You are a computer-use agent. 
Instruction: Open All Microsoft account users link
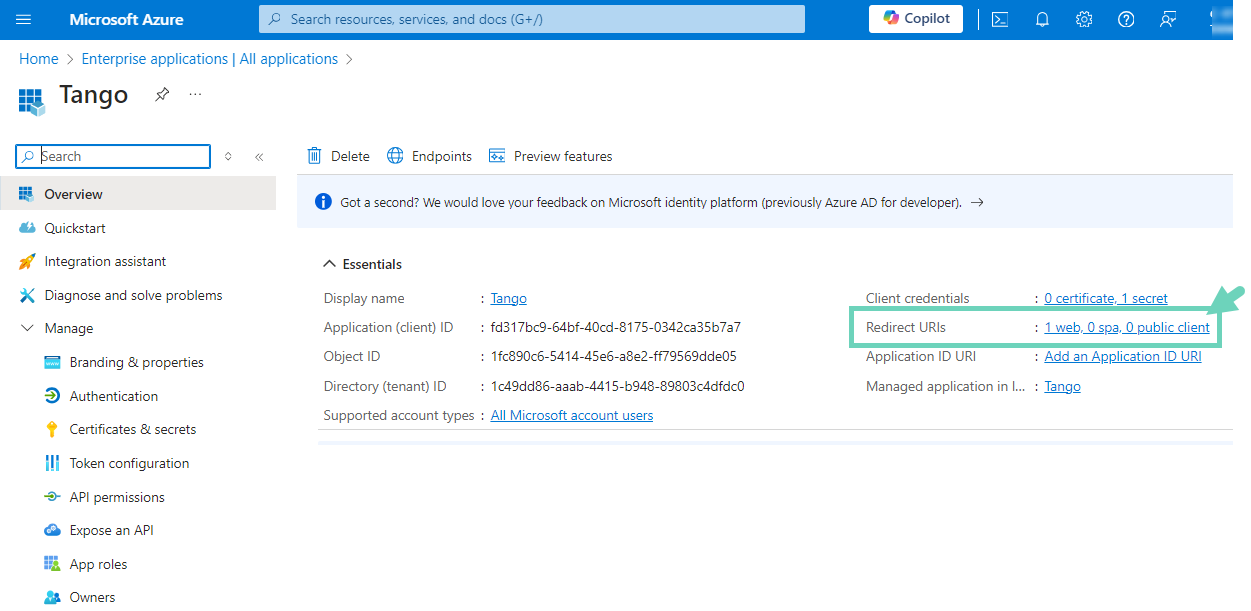(x=572, y=415)
